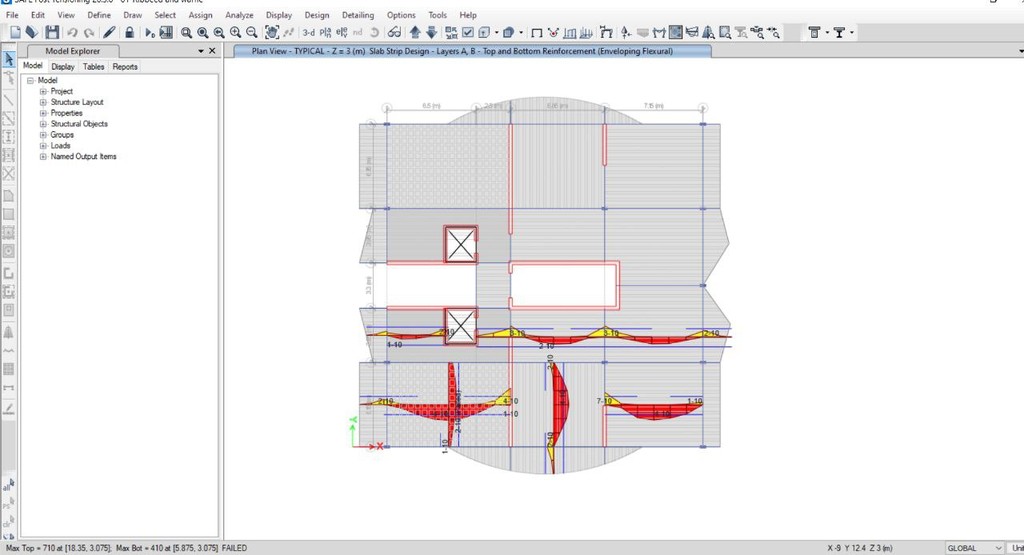This screenshot has height=555, width=1024.
Task: Expand the Project tree node
Action: (43, 91)
